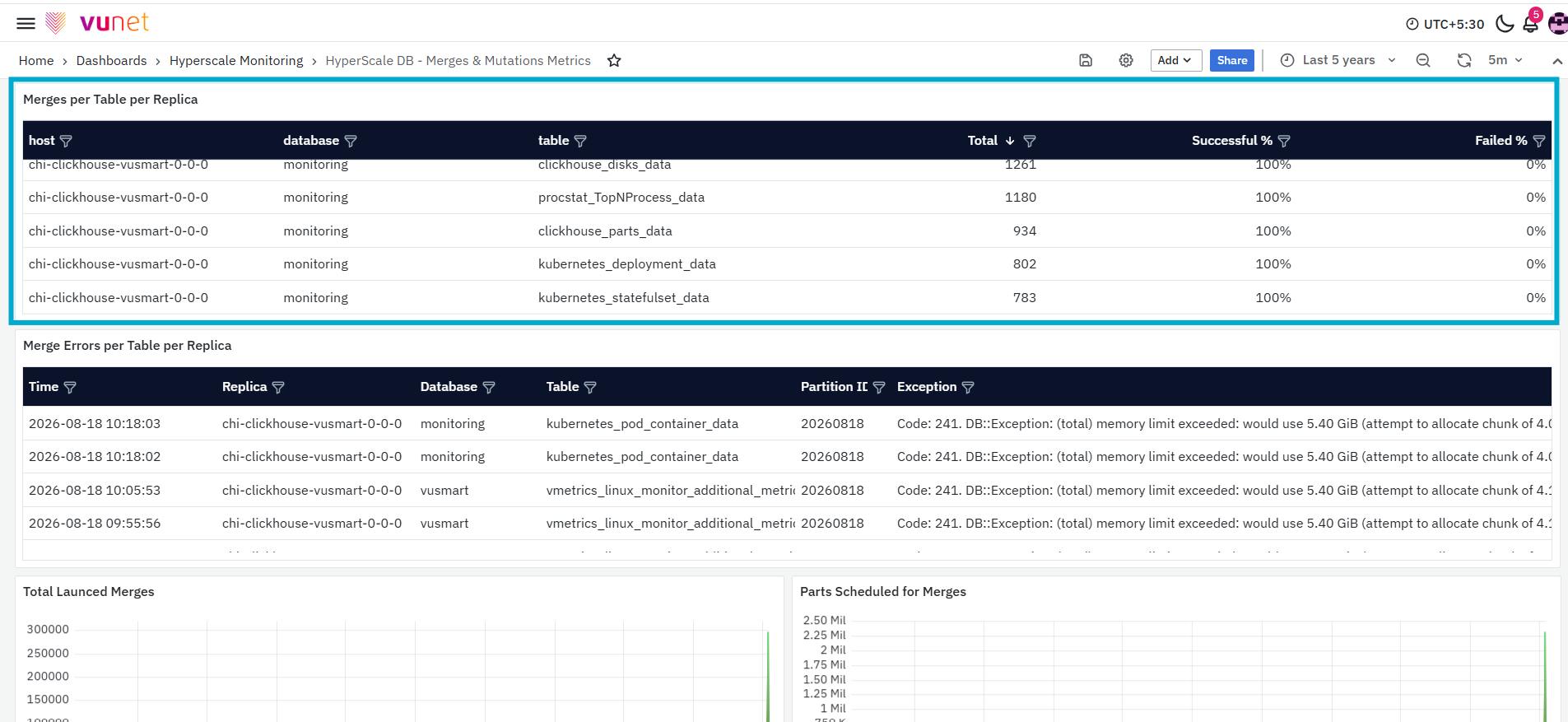The height and width of the screenshot is (722, 1568).
Task: Toggle dark mode moon icon
Action: click(1505, 24)
